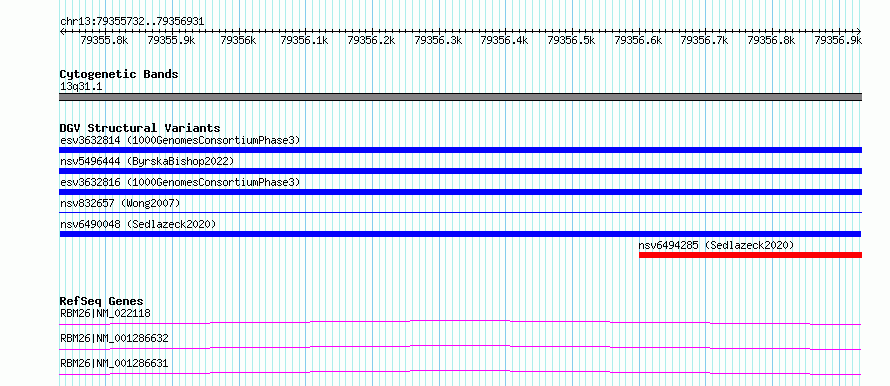Click the 79355.9k ruler tick label
Viewport: 890px width, 386px height.
click(x=171, y=40)
